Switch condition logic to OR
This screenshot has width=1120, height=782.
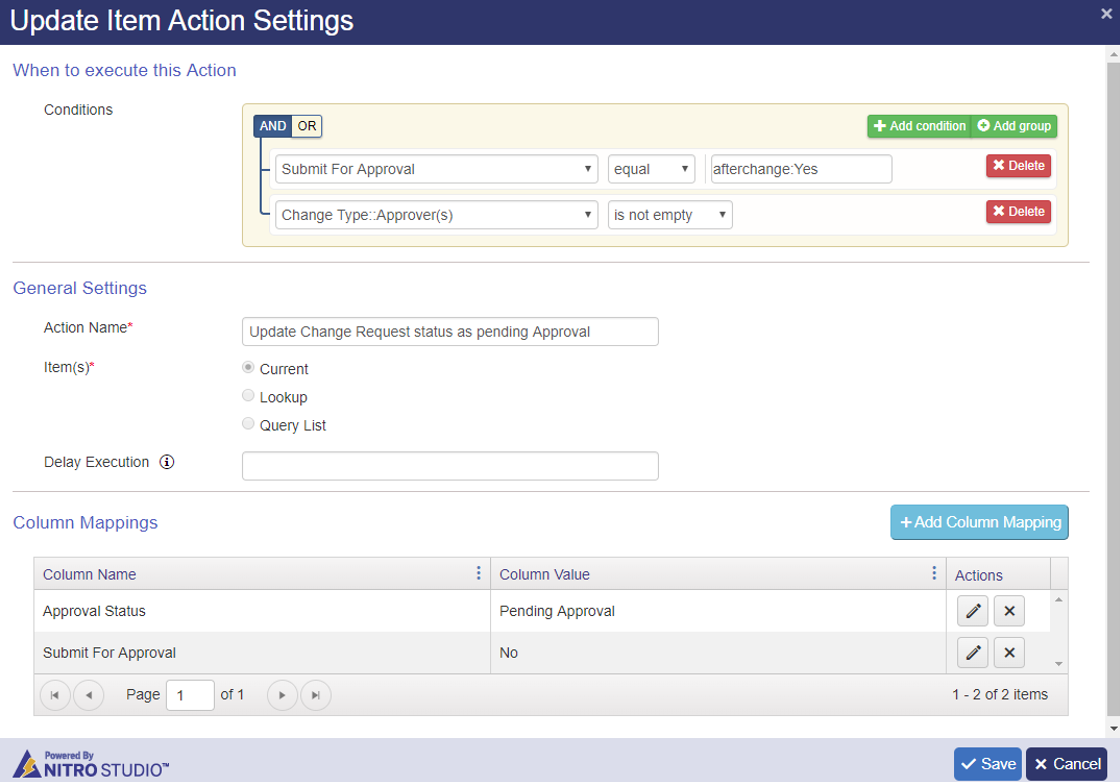click(x=307, y=126)
